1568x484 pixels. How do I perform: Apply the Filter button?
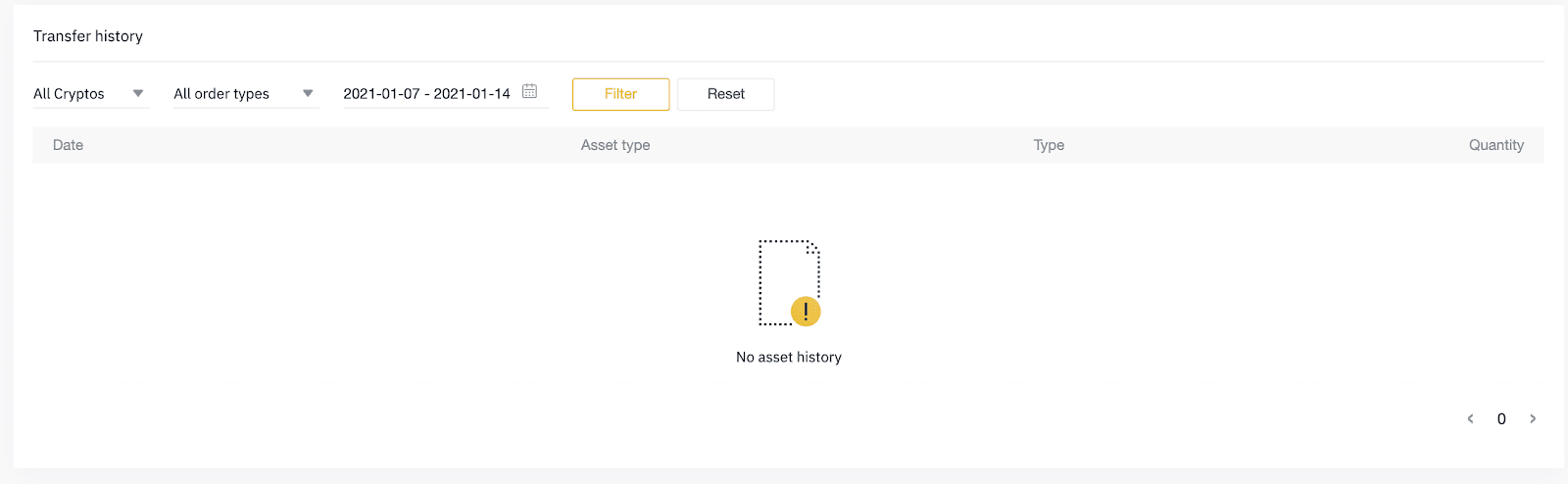620,94
